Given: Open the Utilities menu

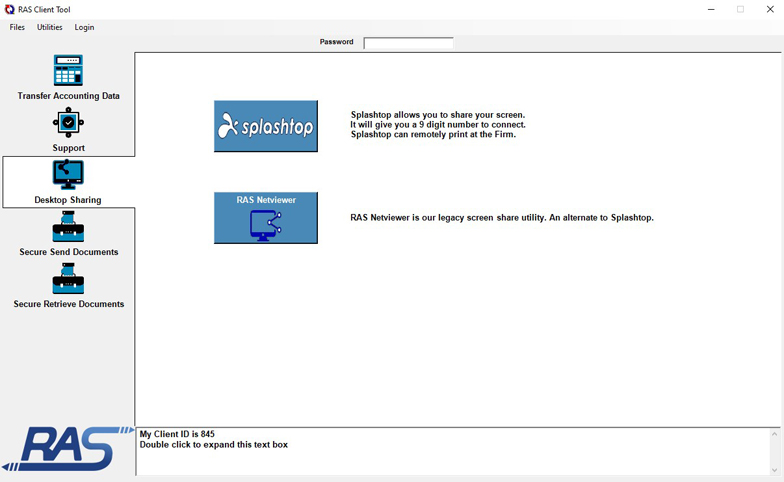Looking at the screenshot, I should [50, 28].
